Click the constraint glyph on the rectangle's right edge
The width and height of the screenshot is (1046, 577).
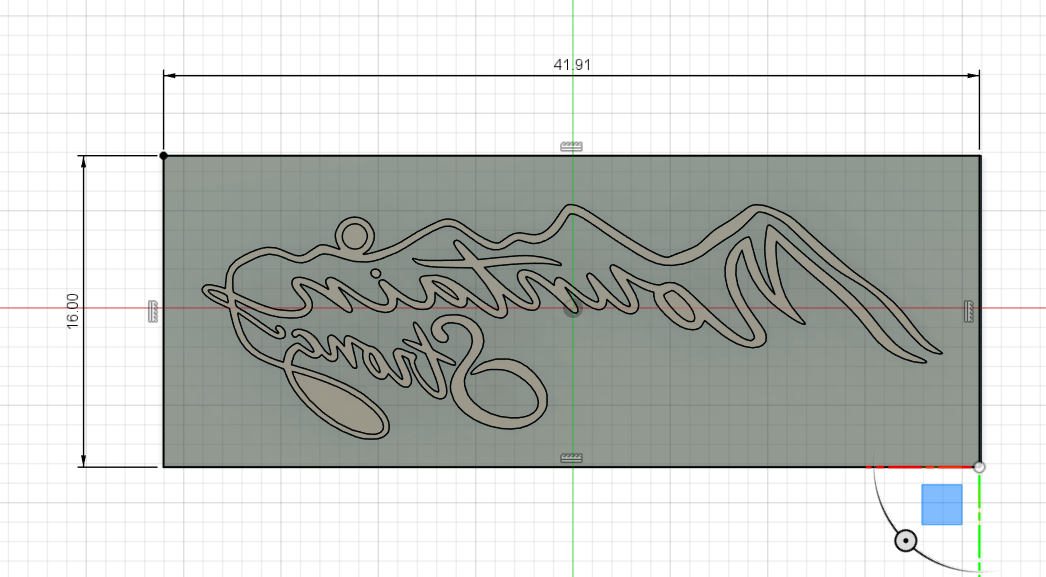point(969,312)
